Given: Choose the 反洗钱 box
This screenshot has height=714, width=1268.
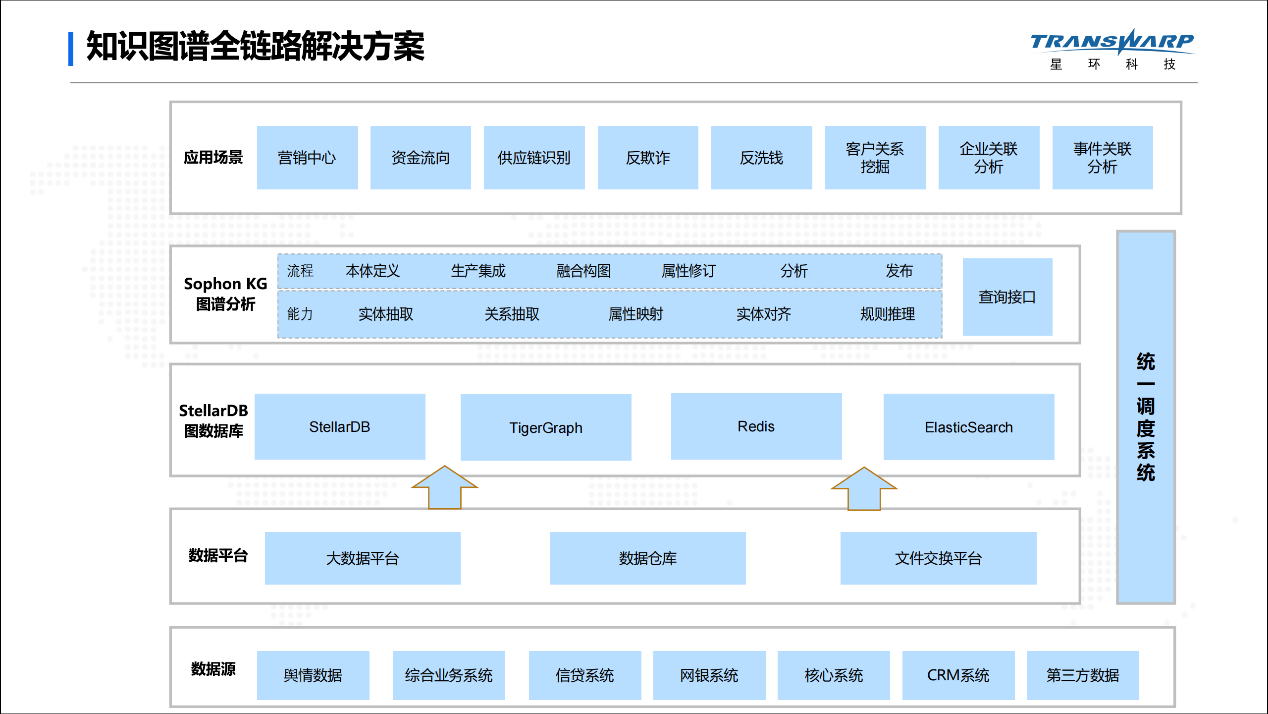Looking at the screenshot, I should pyautogui.click(x=761, y=157).
